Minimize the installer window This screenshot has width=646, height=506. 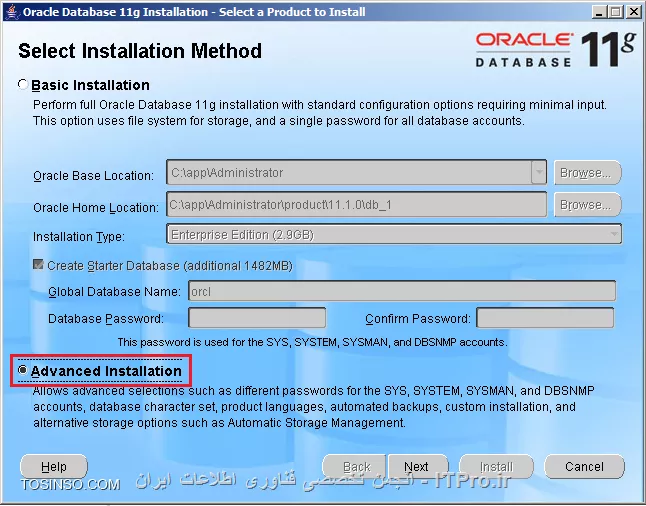(599, 12)
